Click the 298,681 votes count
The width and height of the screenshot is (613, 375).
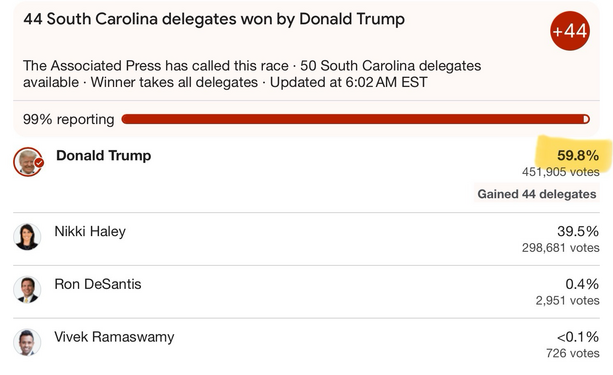tap(561, 248)
